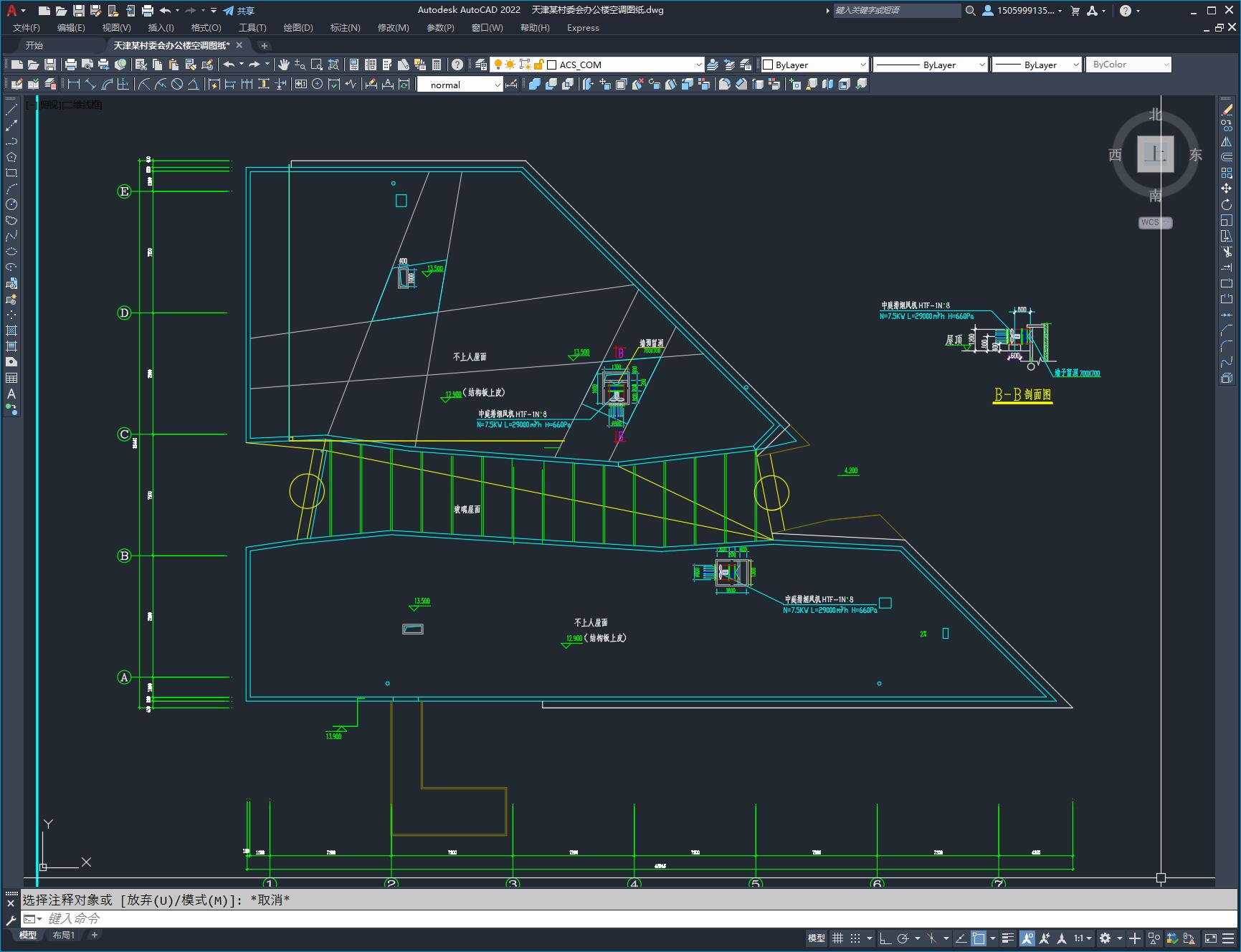Select the Trim modify tool
The image size is (1241, 952).
(x=1227, y=252)
